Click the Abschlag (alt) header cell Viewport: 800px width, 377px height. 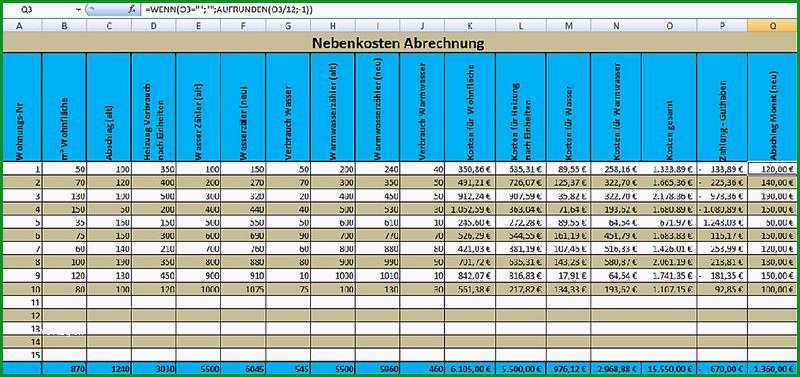coord(109,107)
